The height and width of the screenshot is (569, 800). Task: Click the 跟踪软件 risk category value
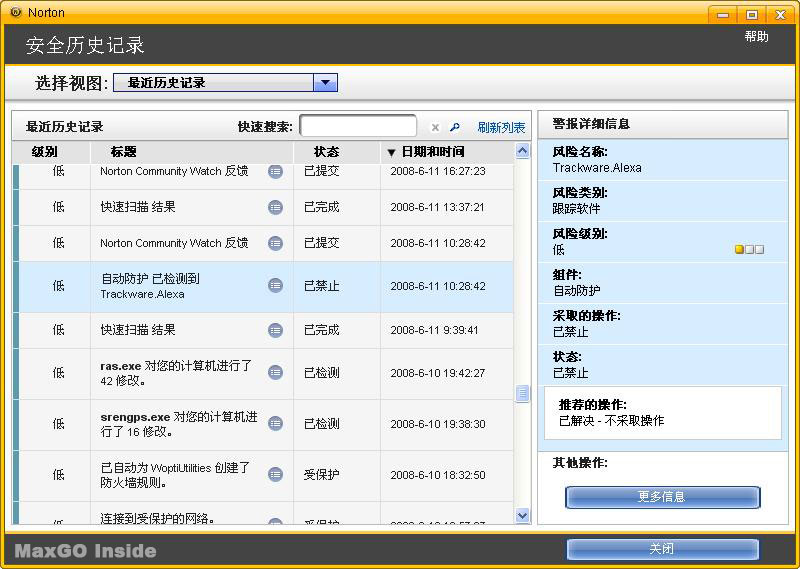point(576,209)
